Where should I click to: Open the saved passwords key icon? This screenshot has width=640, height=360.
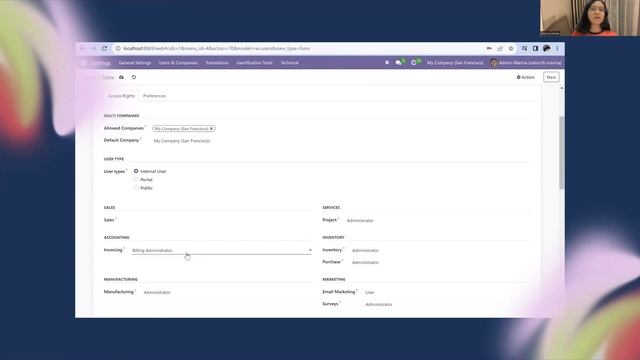(x=489, y=48)
